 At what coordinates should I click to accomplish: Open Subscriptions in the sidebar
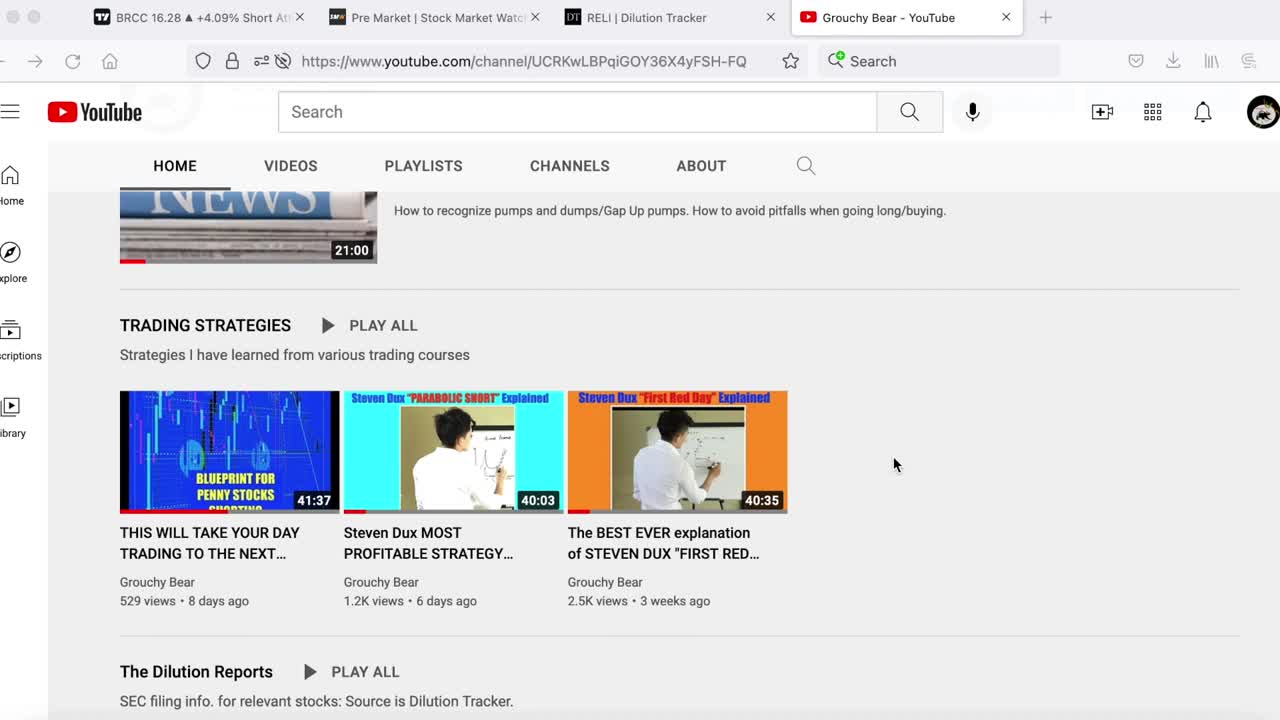coord(14,340)
